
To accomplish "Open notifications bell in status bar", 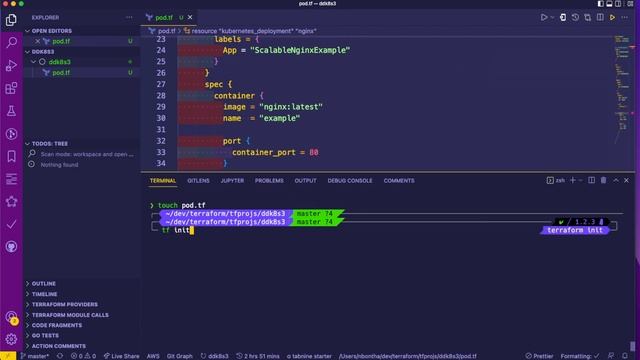I will click(624, 356).
